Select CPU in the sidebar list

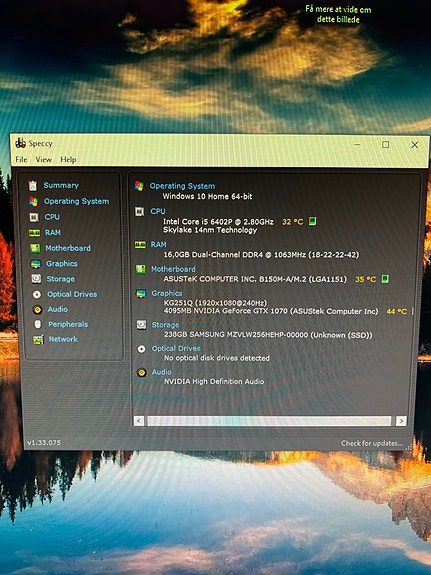point(52,217)
